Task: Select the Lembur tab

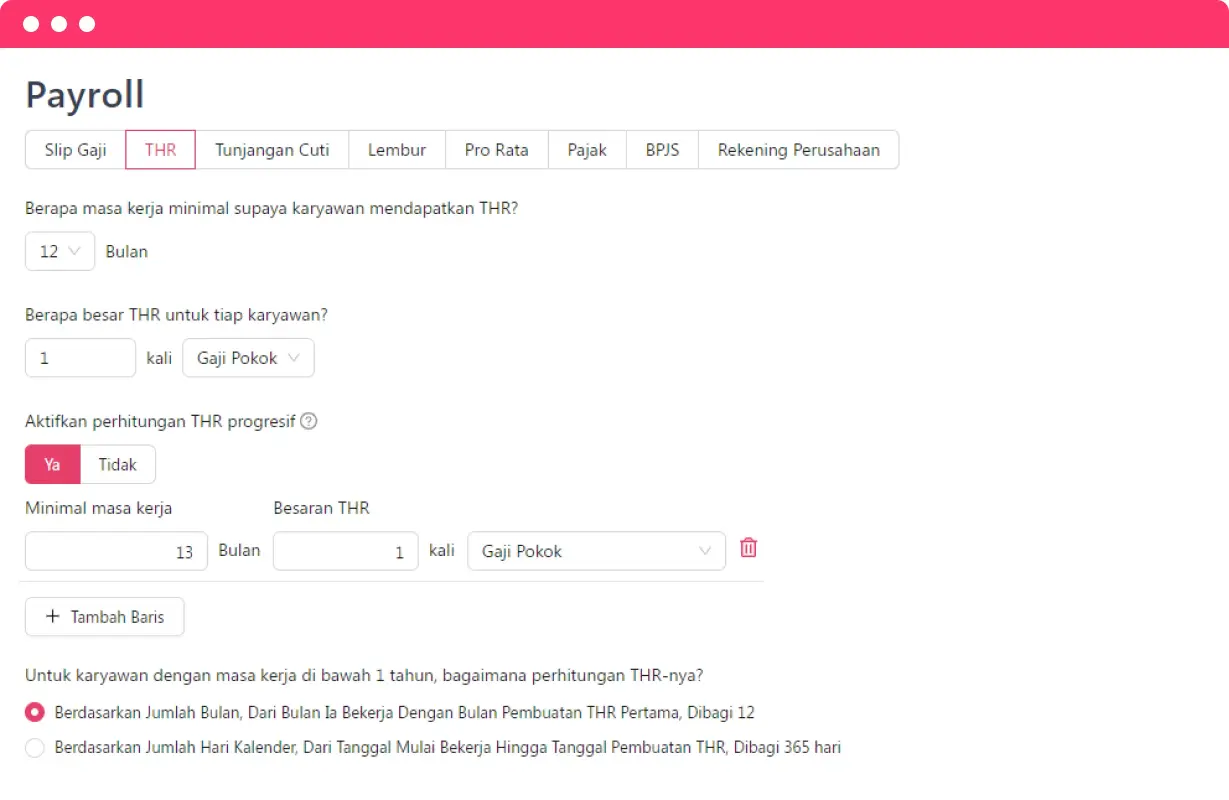Action: (397, 150)
